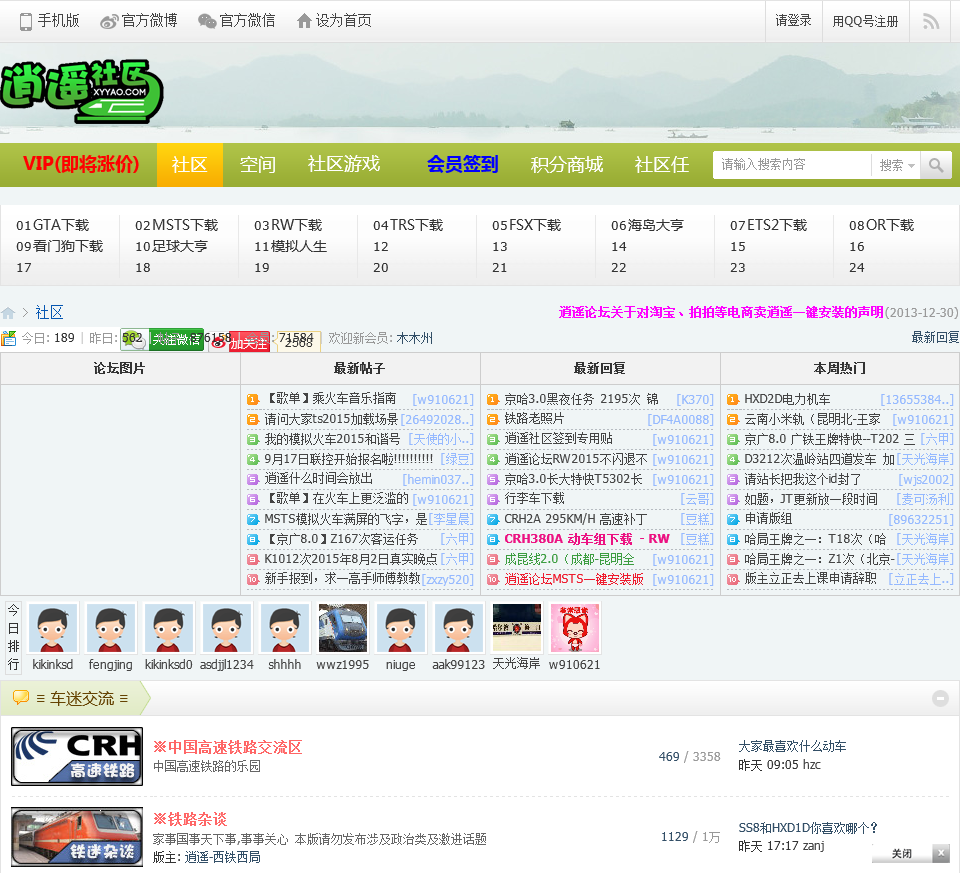Collapse the 车迷交流 section

tap(940, 698)
